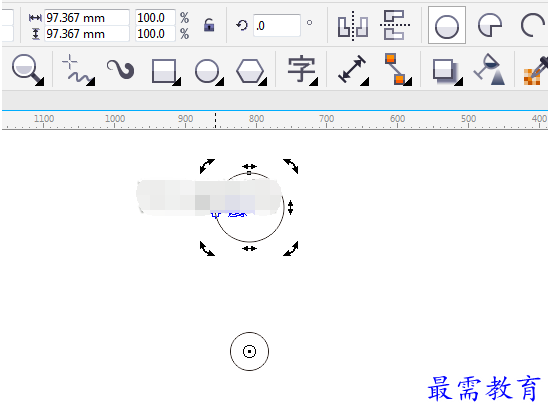Click the bottom-center skew handle
549x420 pixels.
click(x=249, y=248)
